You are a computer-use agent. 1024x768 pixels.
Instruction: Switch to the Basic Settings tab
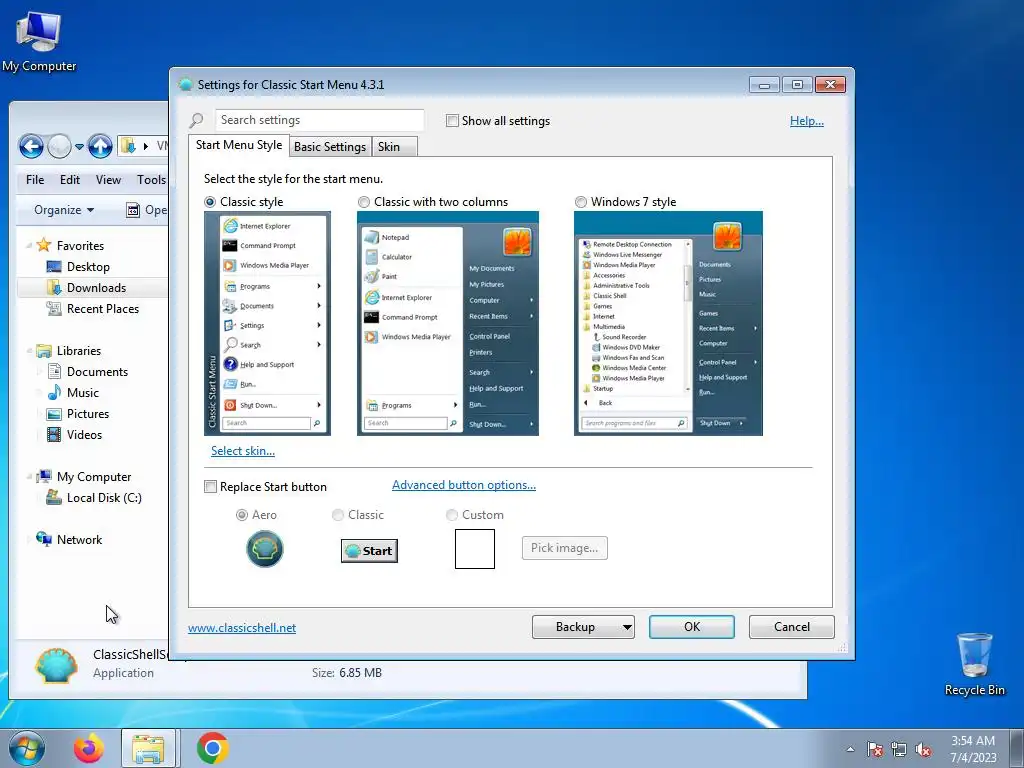pyautogui.click(x=330, y=147)
